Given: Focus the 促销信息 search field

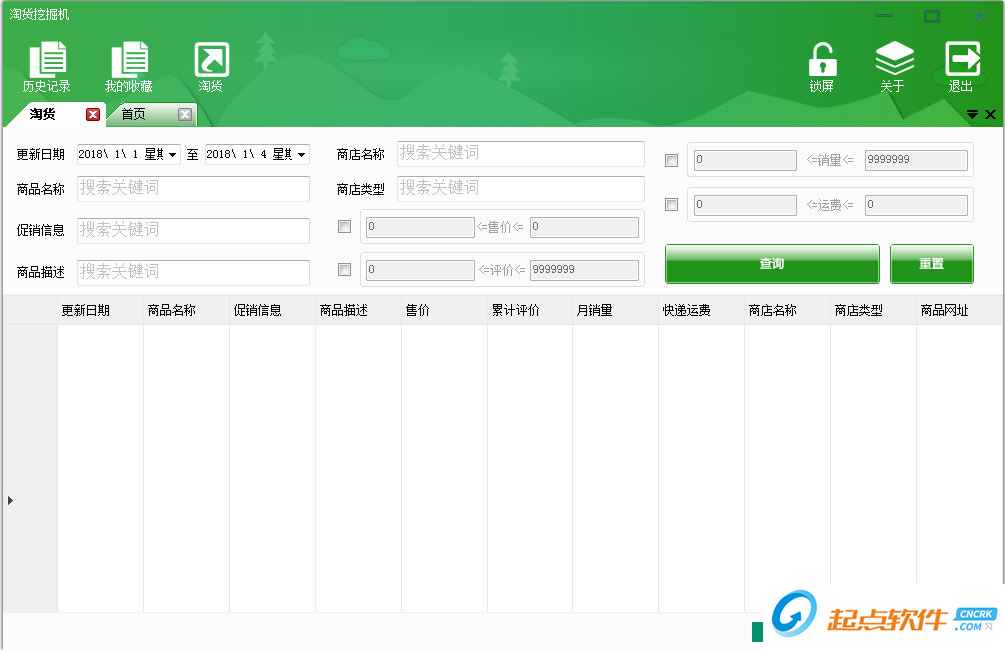Looking at the screenshot, I should coord(193,230).
